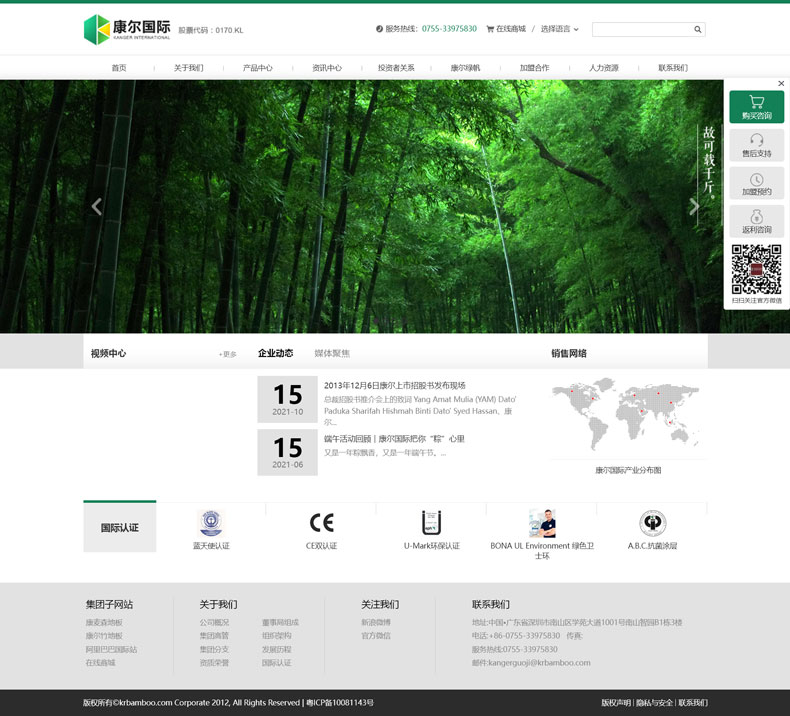Click the search magnifier icon
The width and height of the screenshot is (790, 716).
(x=698, y=29)
